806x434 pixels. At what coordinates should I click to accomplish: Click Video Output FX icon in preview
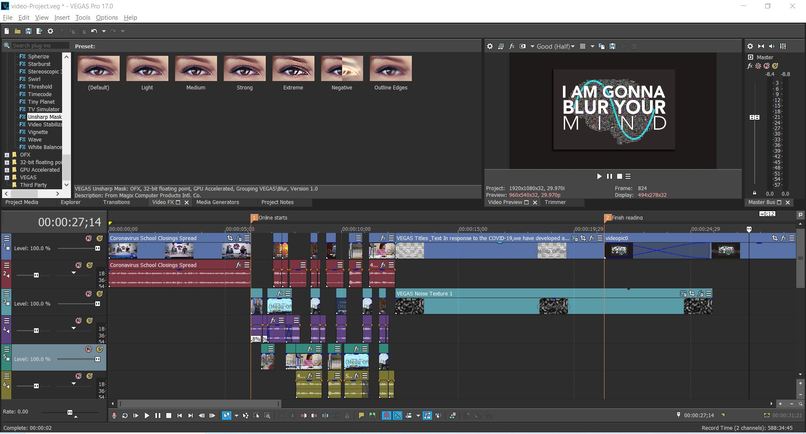click(512, 46)
